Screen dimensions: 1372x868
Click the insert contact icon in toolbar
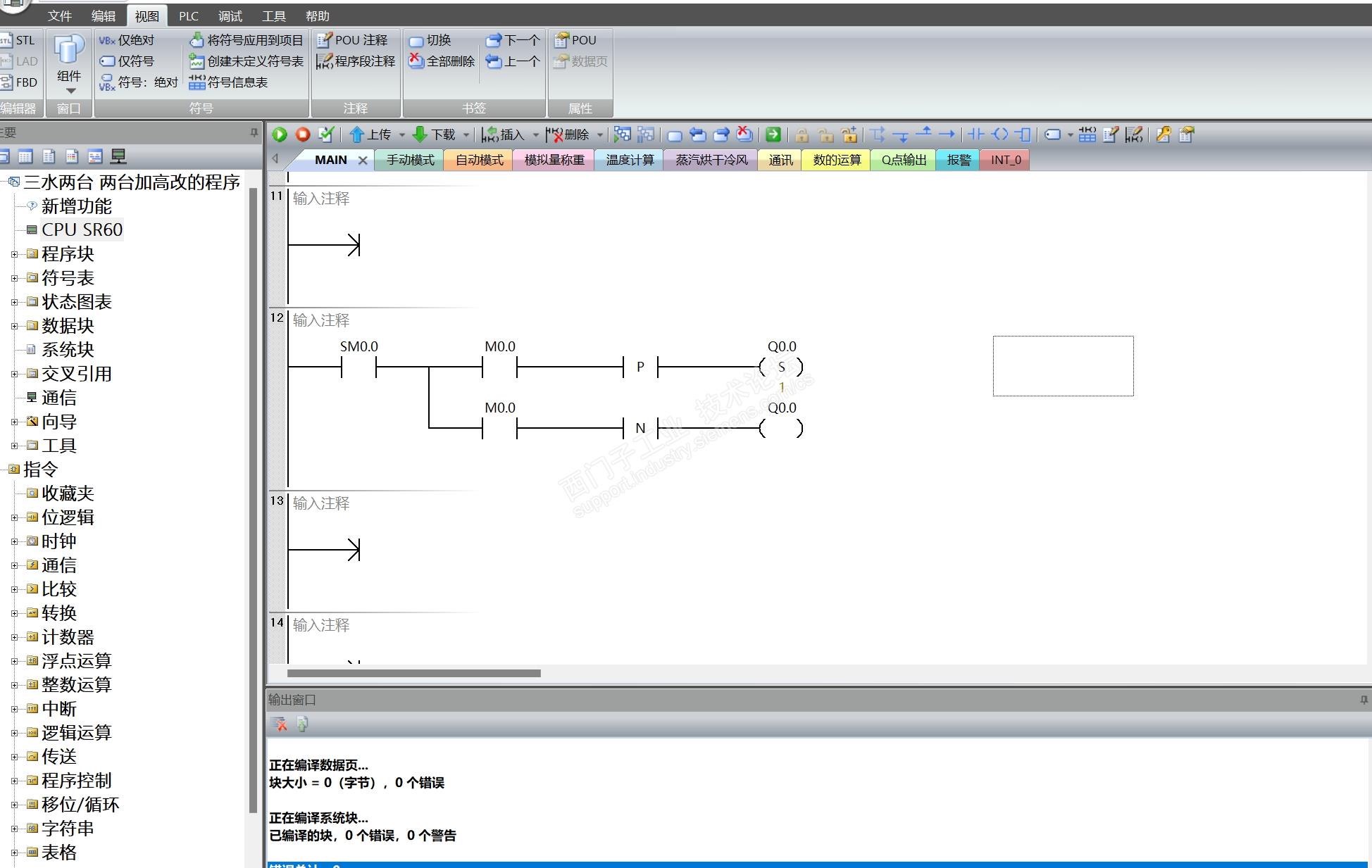coord(975,134)
